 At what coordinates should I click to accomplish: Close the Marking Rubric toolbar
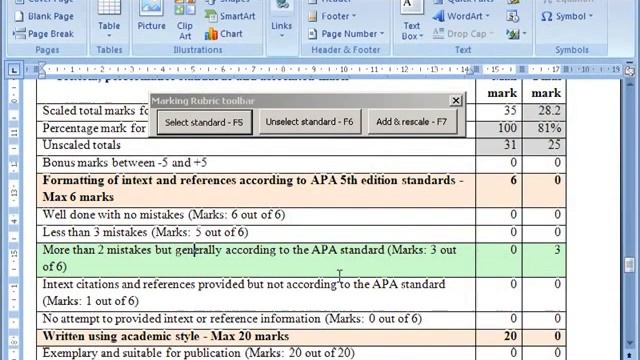click(x=456, y=100)
